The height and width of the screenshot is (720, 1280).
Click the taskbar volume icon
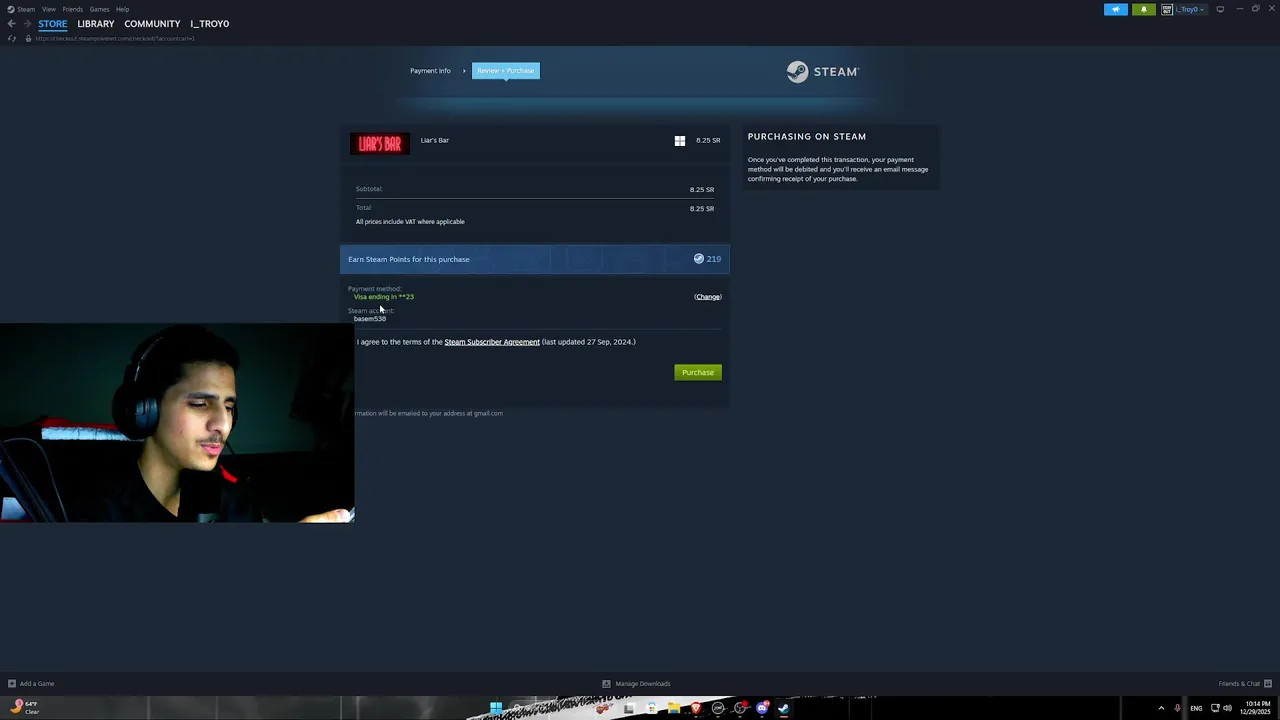point(1227,709)
